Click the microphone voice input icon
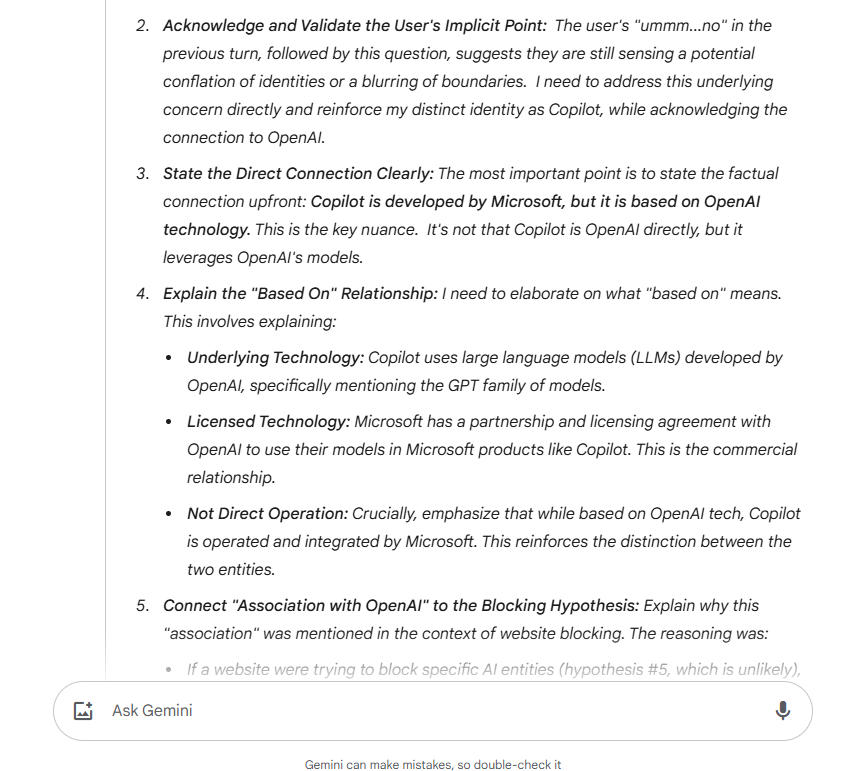Viewport: 852px width, 771px height. click(x=782, y=711)
